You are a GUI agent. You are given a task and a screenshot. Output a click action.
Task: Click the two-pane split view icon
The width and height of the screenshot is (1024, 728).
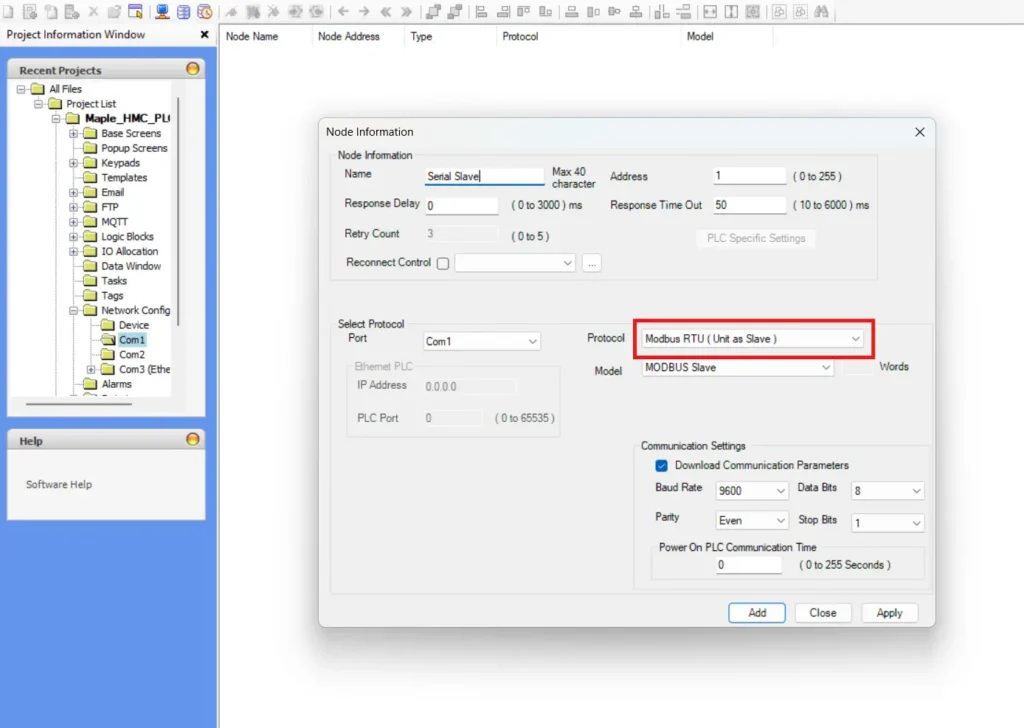731,12
